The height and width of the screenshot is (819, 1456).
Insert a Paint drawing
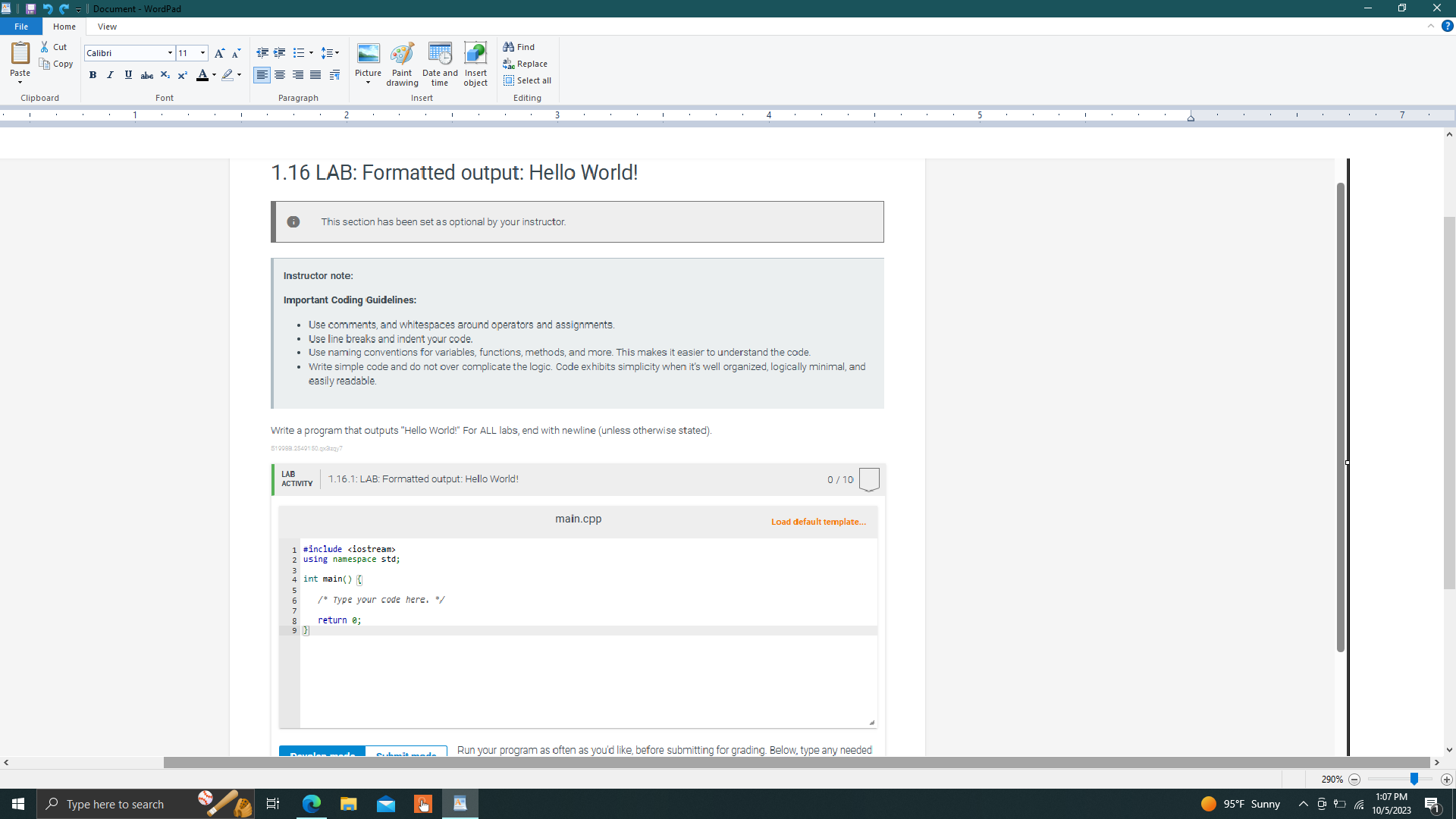[x=402, y=64]
